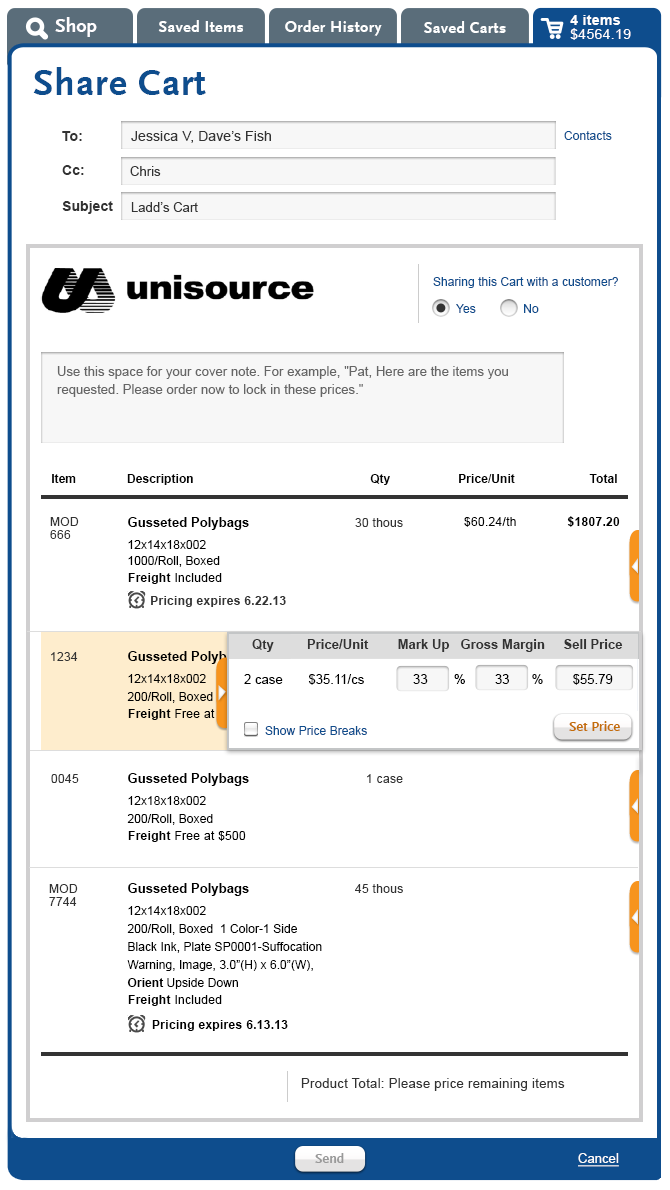Open the Saved Items tab
The image size is (670, 1190).
tap(201, 27)
